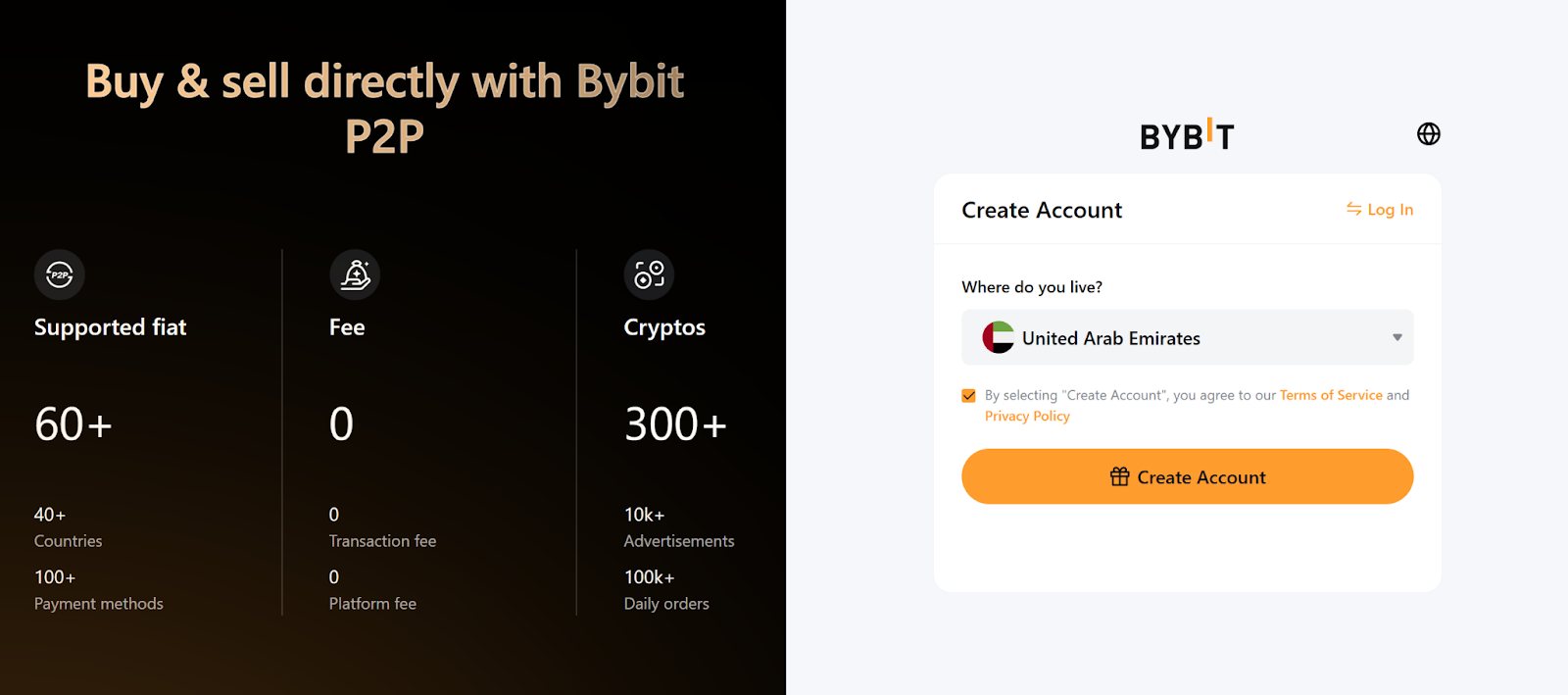The height and width of the screenshot is (695, 1568).
Task: Select the bell-shaped Fee icon
Action: coord(354,274)
